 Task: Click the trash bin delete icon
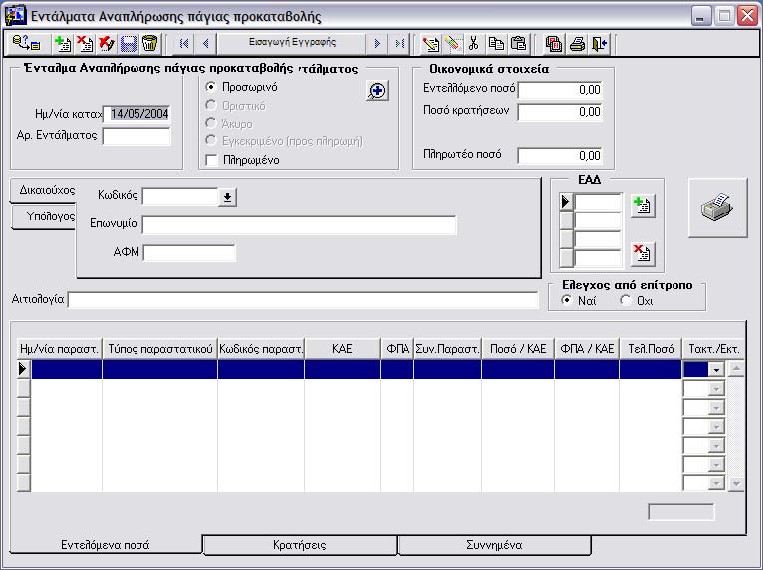(149, 43)
